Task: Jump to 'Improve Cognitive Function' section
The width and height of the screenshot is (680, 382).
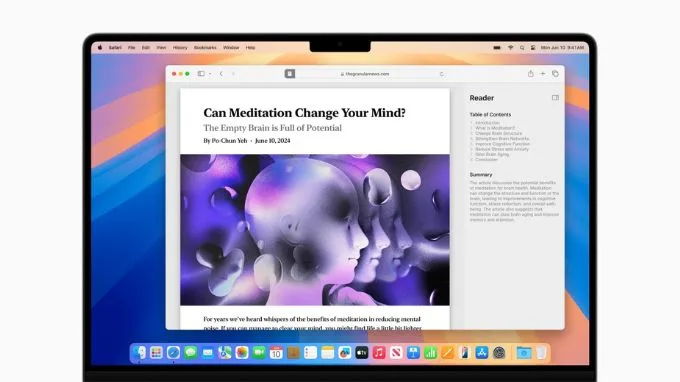Action: (502, 144)
